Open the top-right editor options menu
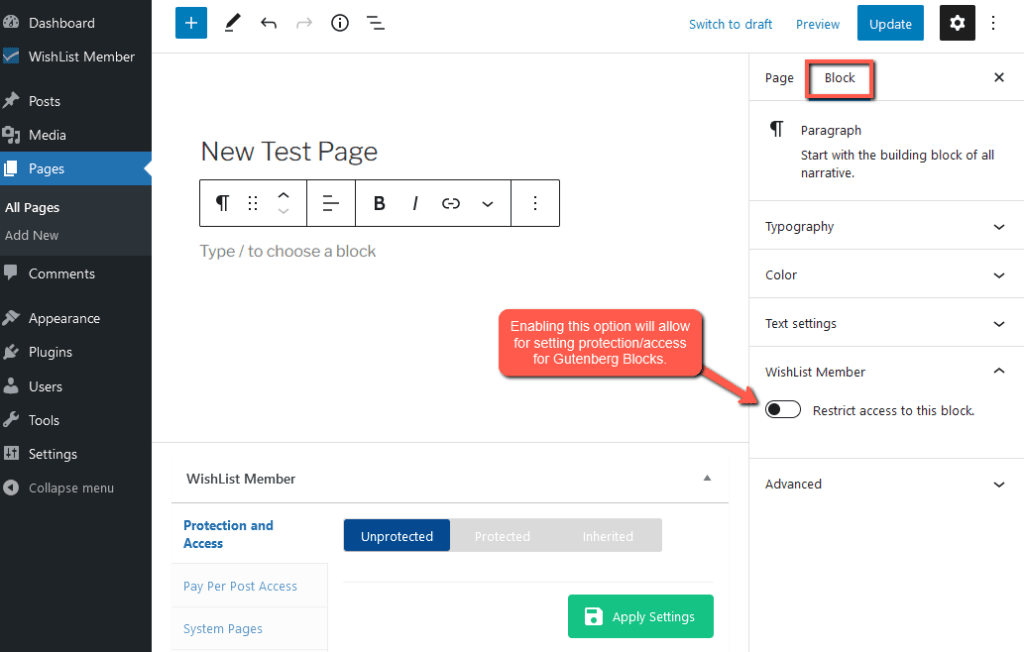Image resolution: width=1024 pixels, height=652 pixels. click(993, 24)
